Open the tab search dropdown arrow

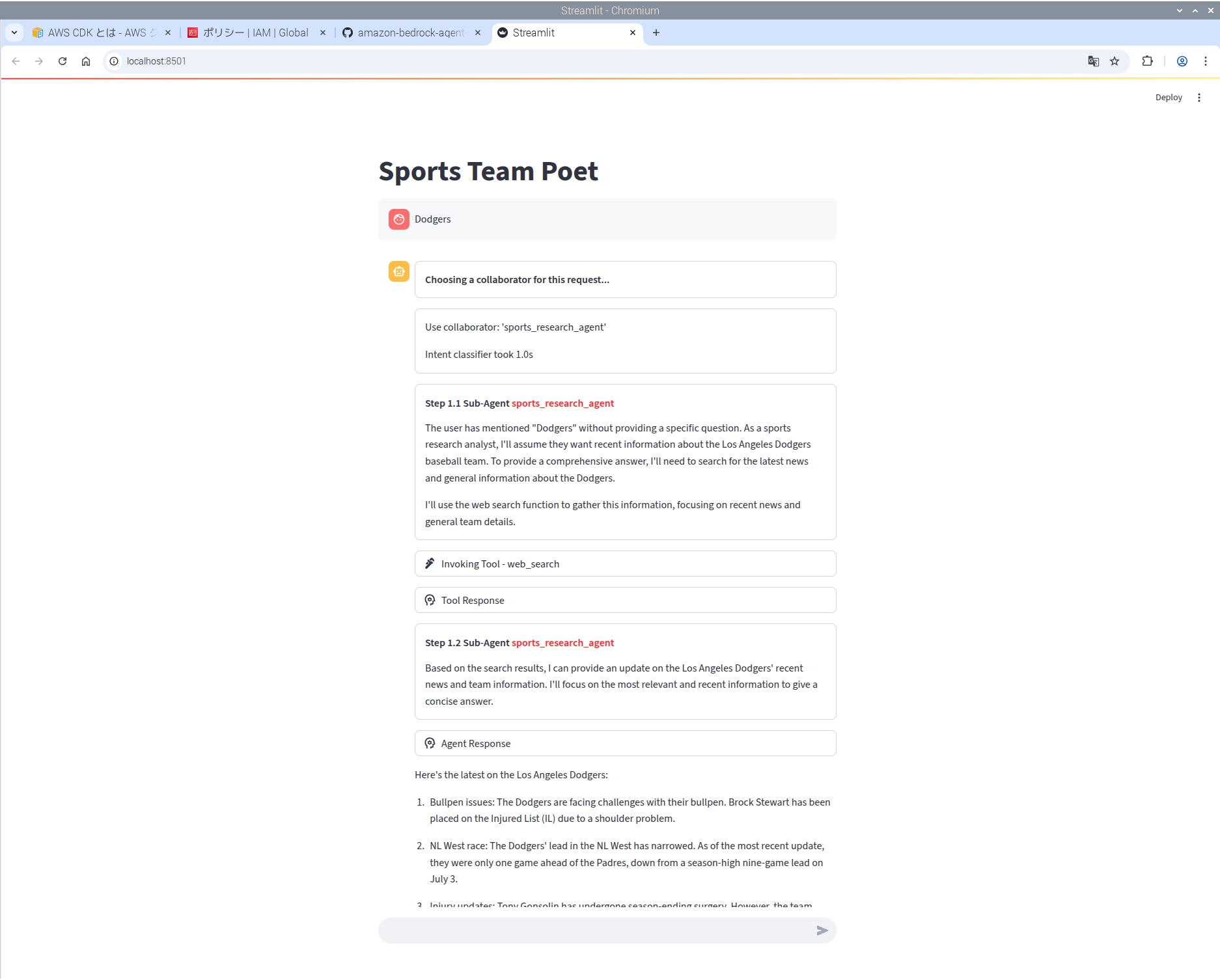14,33
